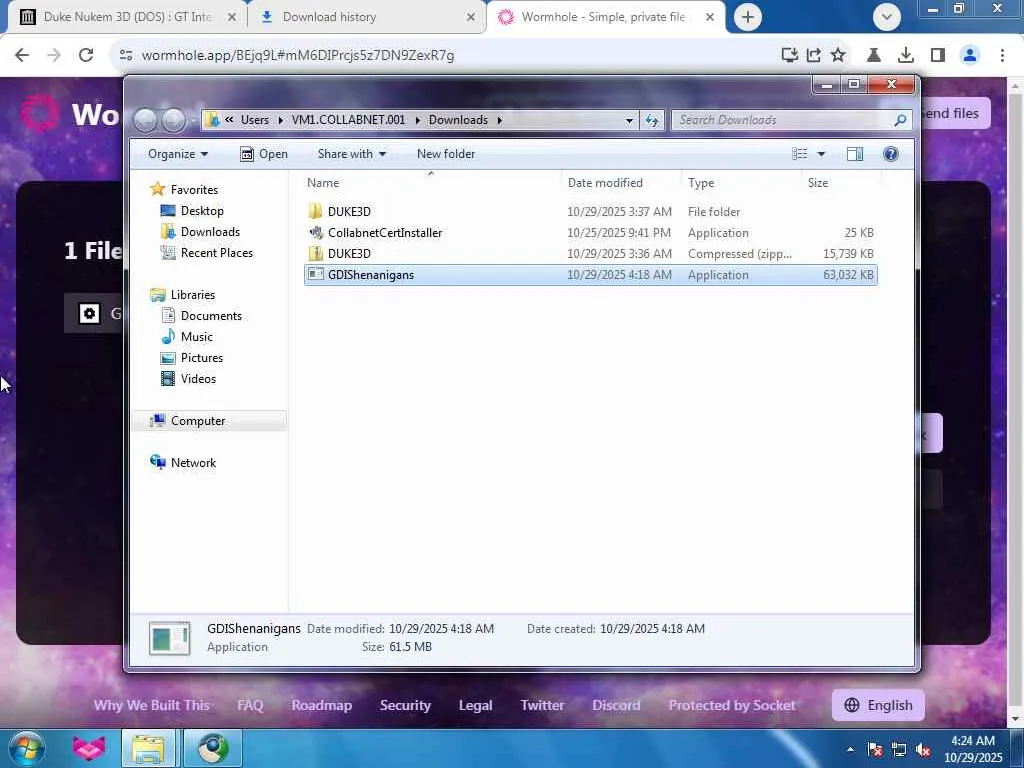The width and height of the screenshot is (1024, 768).
Task: Switch to the Download history tab
Action: (x=368, y=17)
